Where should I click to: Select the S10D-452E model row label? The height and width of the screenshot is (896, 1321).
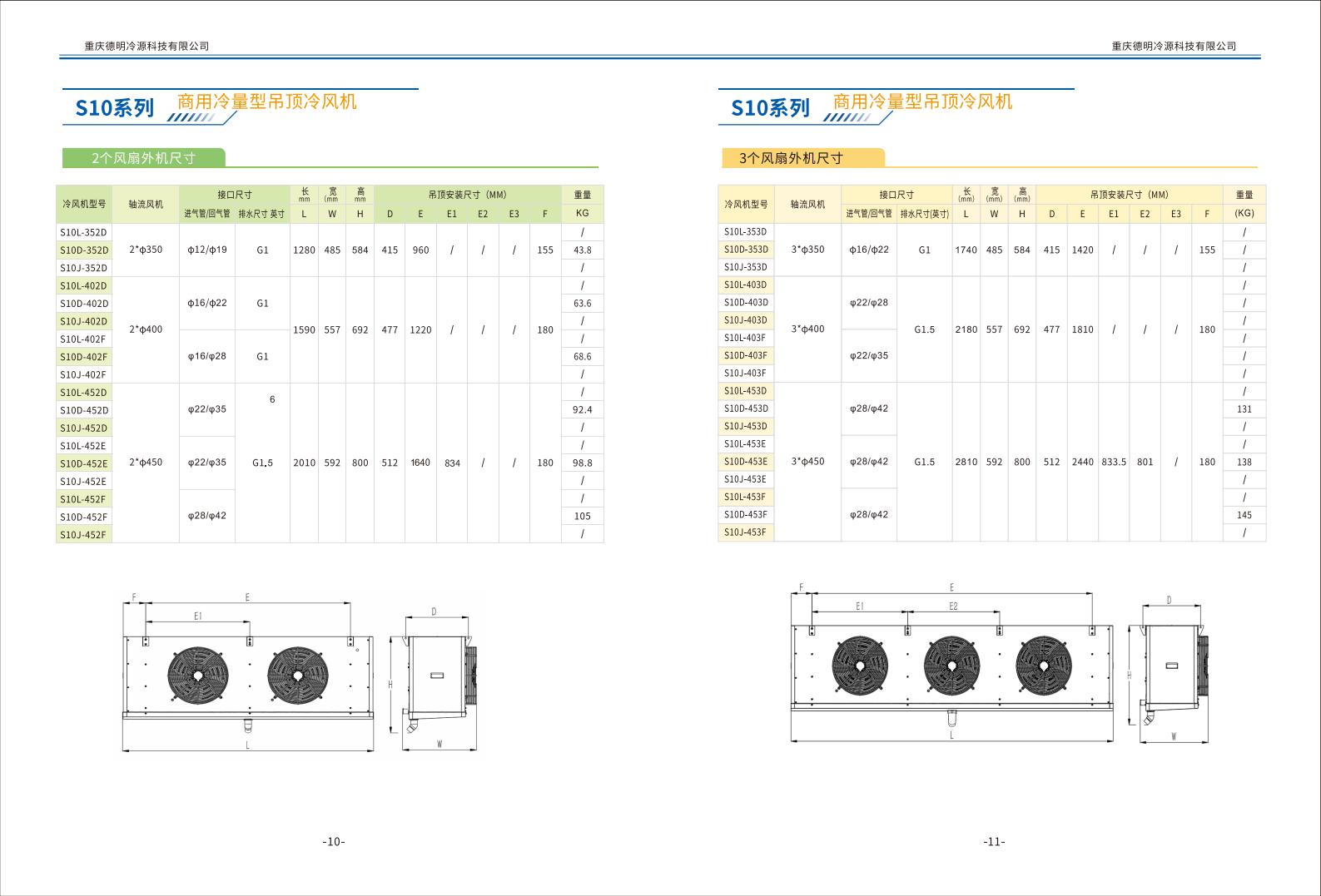(x=84, y=463)
